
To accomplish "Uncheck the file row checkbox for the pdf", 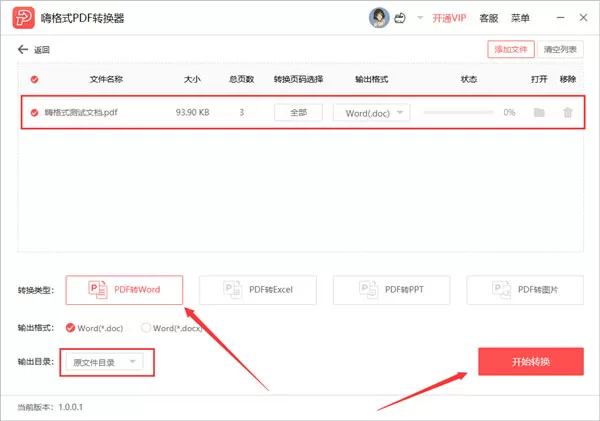I will pyautogui.click(x=34, y=113).
